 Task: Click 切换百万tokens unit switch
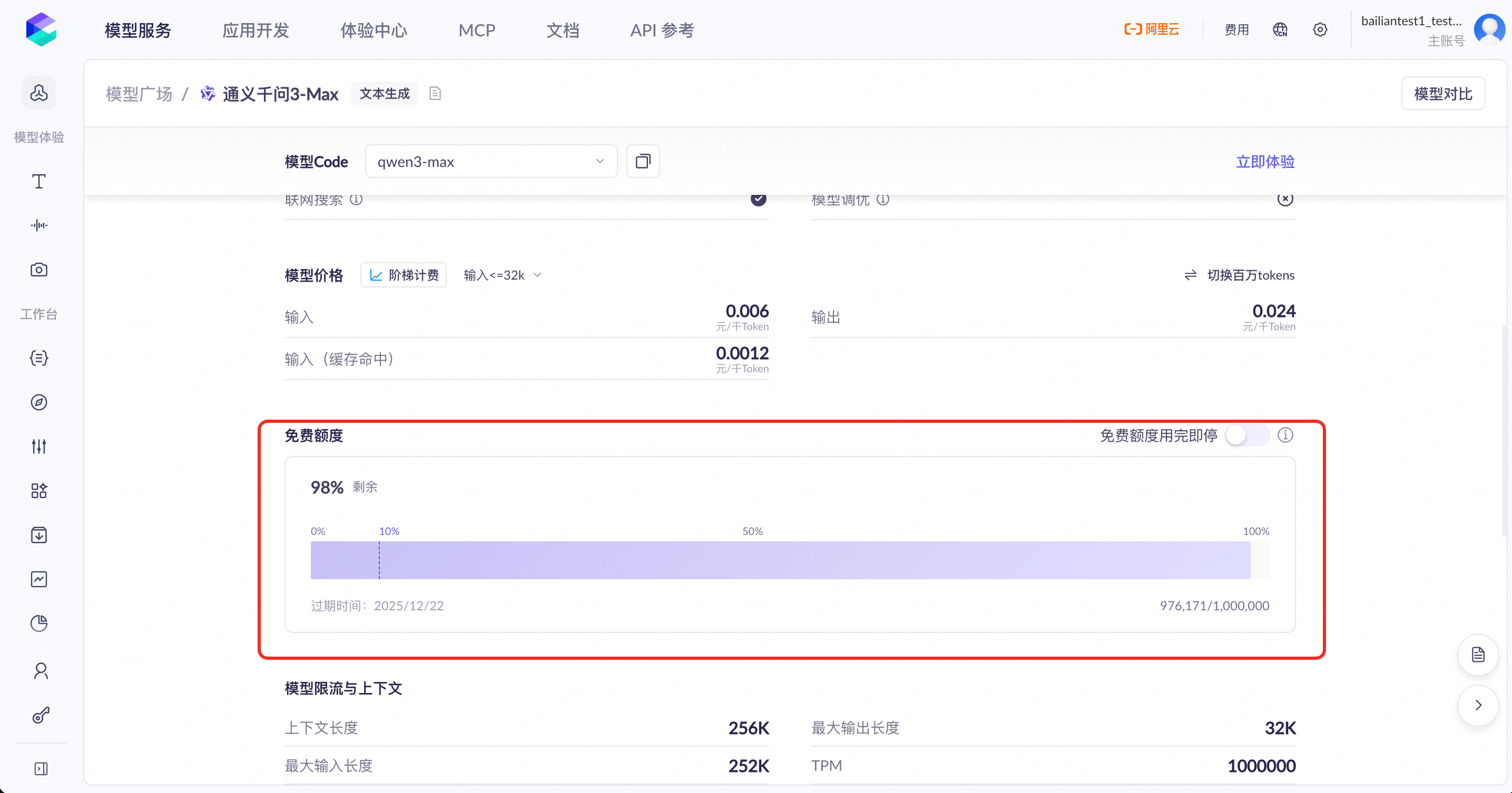click(x=1239, y=275)
